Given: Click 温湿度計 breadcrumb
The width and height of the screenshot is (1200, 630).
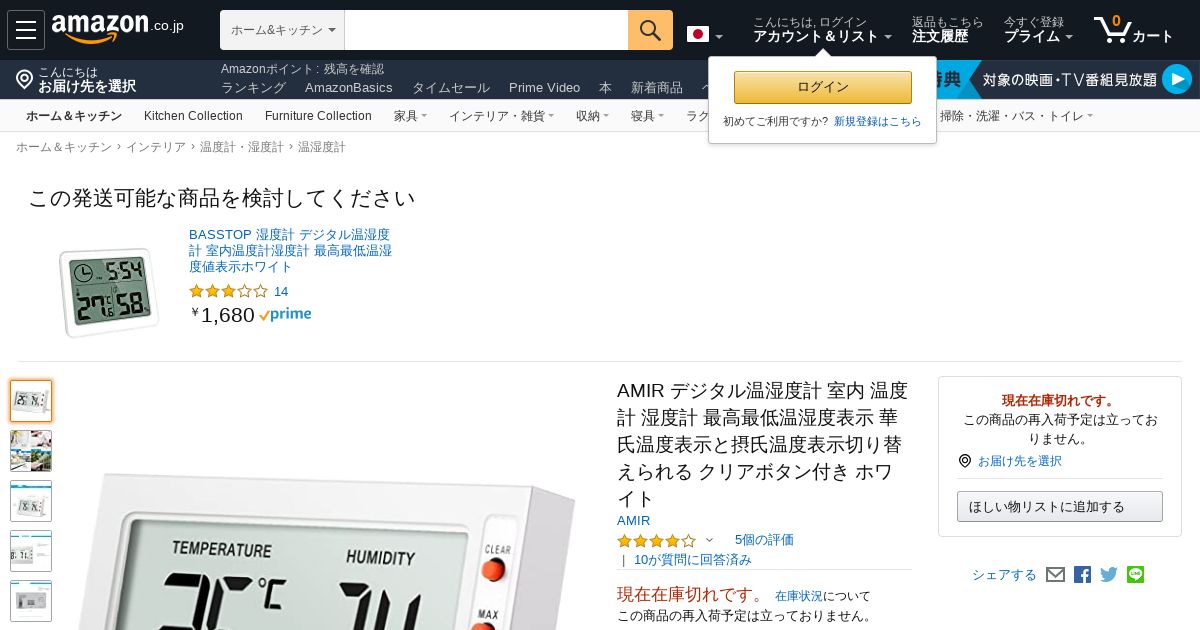Looking at the screenshot, I should point(322,147).
